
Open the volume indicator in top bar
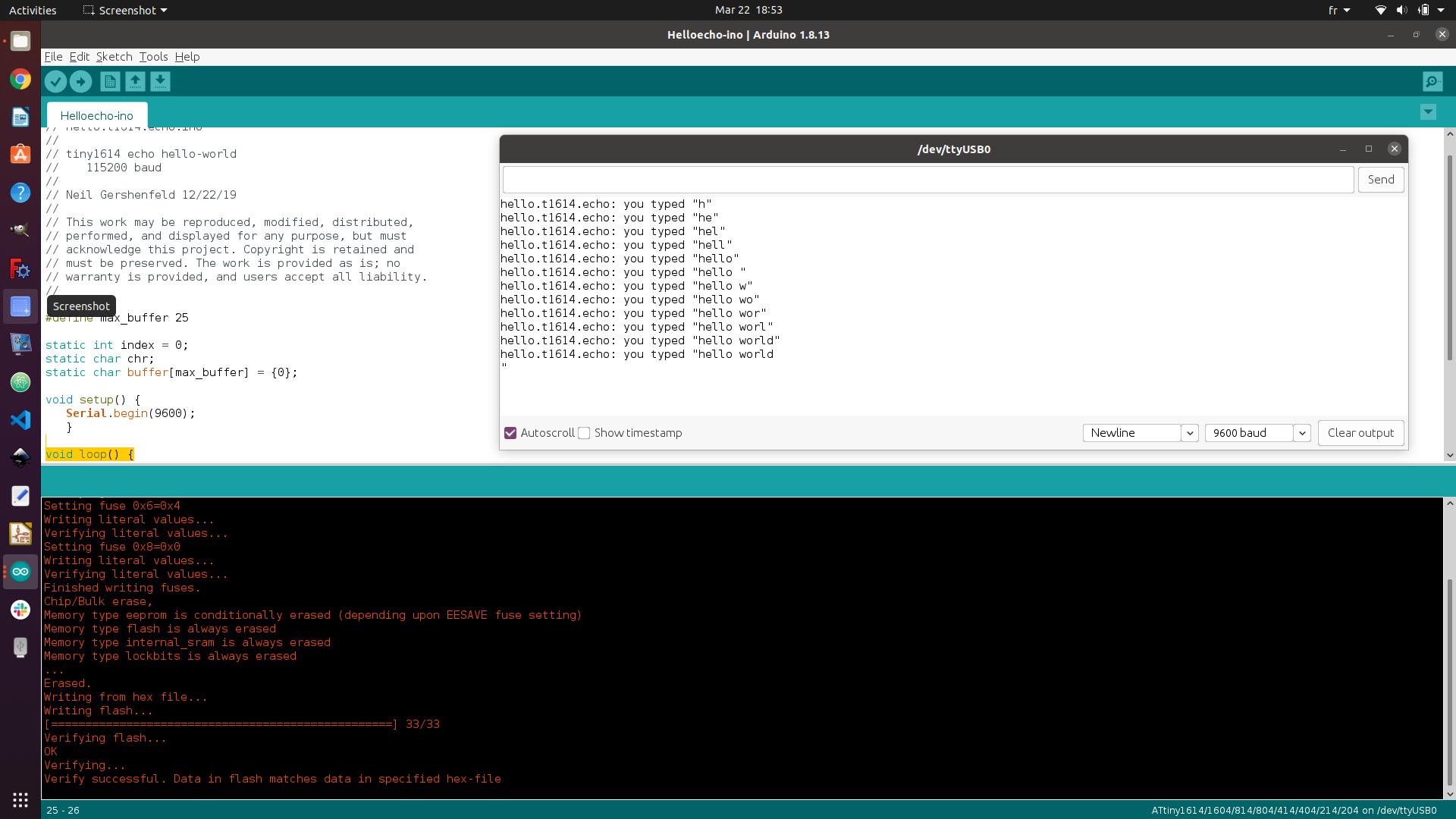[x=1401, y=11]
